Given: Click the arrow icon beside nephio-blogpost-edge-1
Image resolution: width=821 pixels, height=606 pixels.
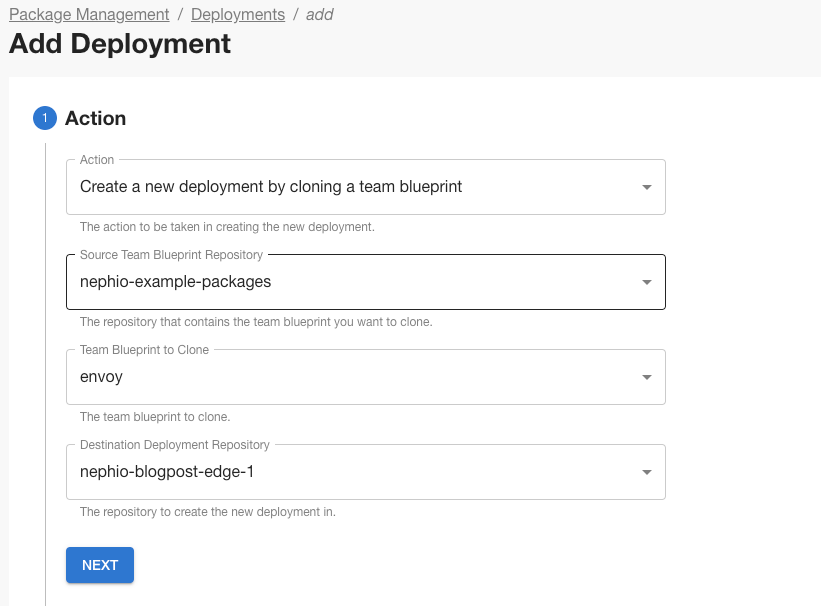Looking at the screenshot, I should tap(646, 472).
